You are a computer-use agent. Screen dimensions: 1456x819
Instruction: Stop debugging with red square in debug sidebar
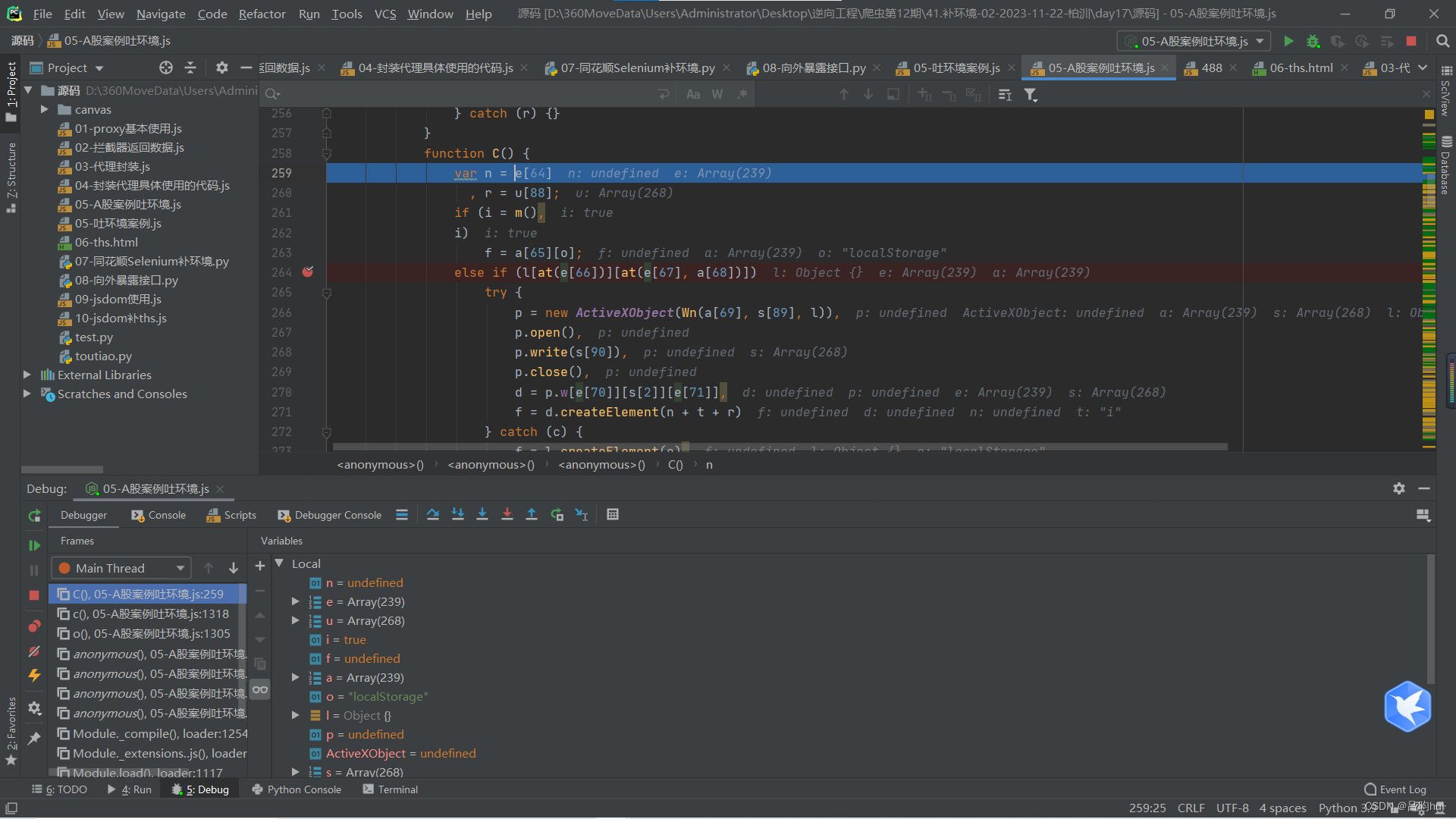34,595
